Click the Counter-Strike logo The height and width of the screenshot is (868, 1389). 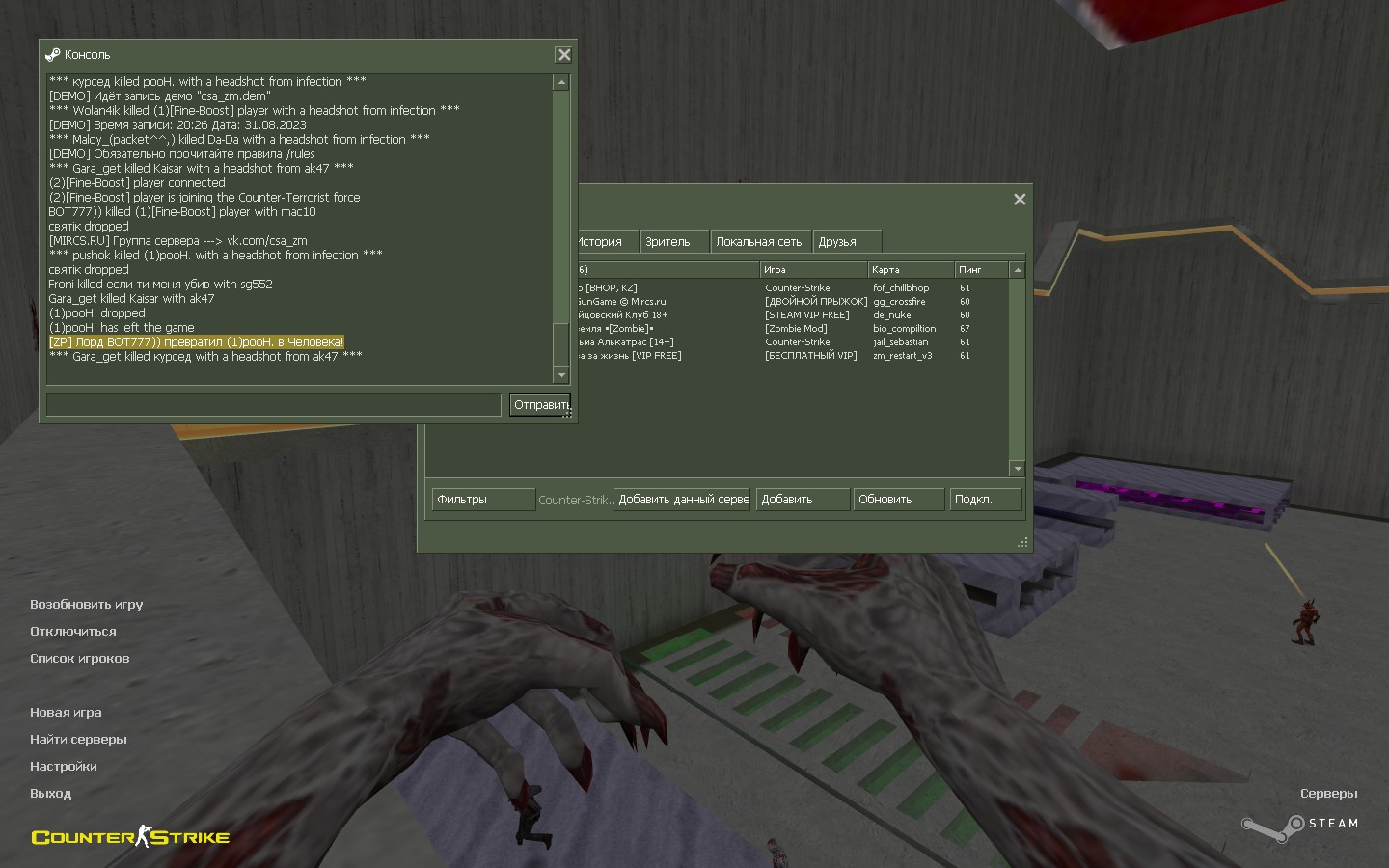point(131,836)
